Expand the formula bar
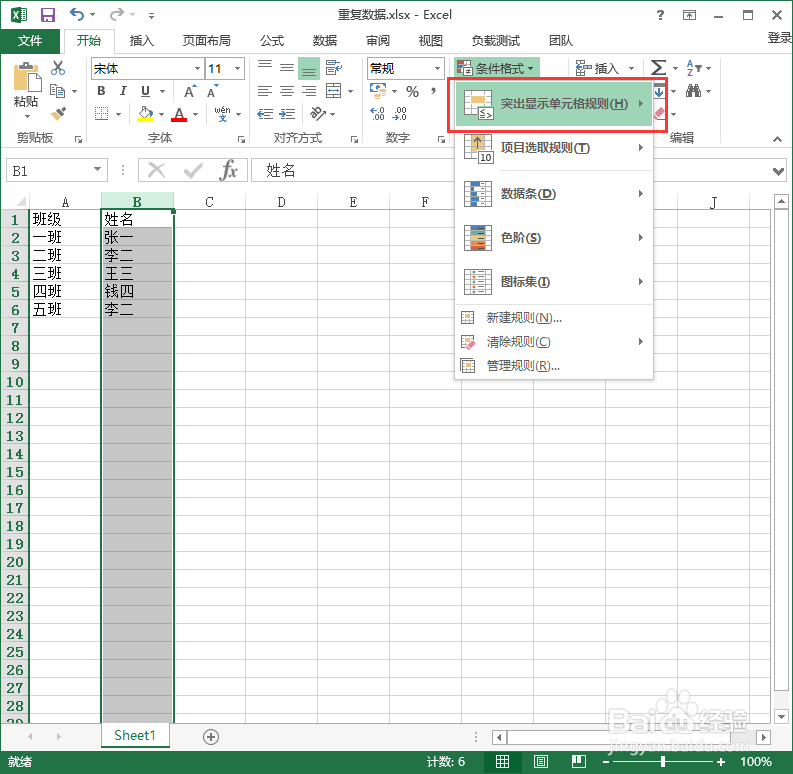The image size is (793, 774). click(x=778, y=171)
